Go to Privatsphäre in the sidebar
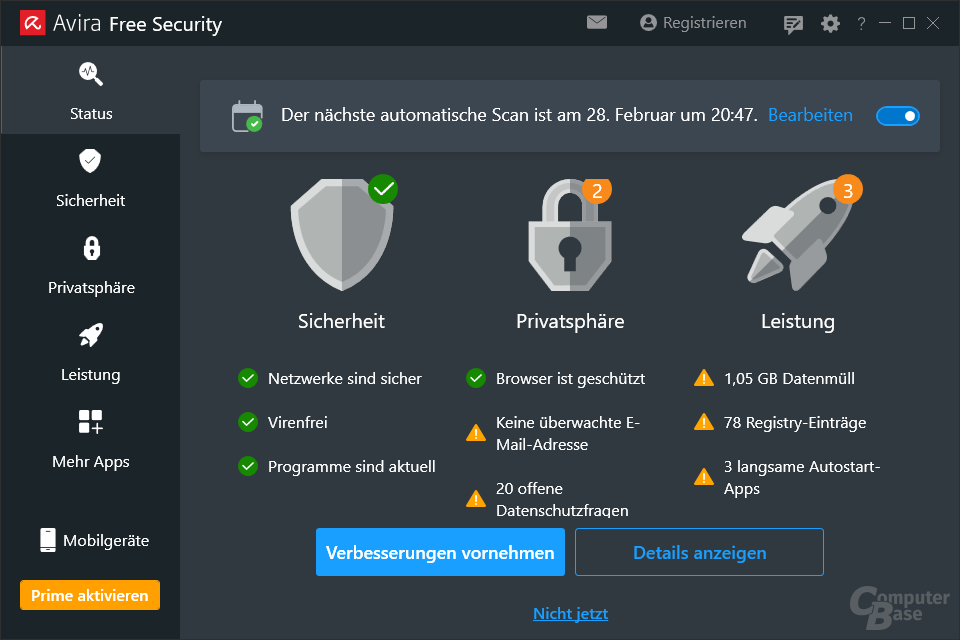The width and height of the screenshot is (960, 640). pos(91,264)
